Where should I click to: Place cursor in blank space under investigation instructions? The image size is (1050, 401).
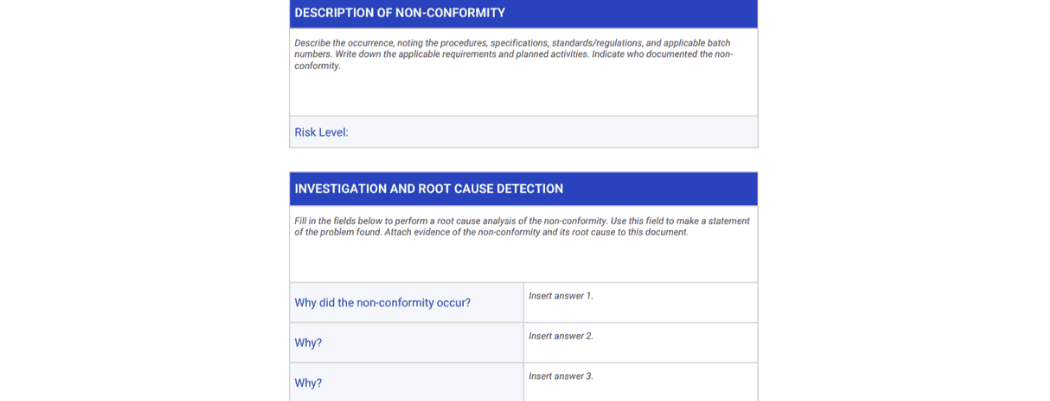point(523,260)
